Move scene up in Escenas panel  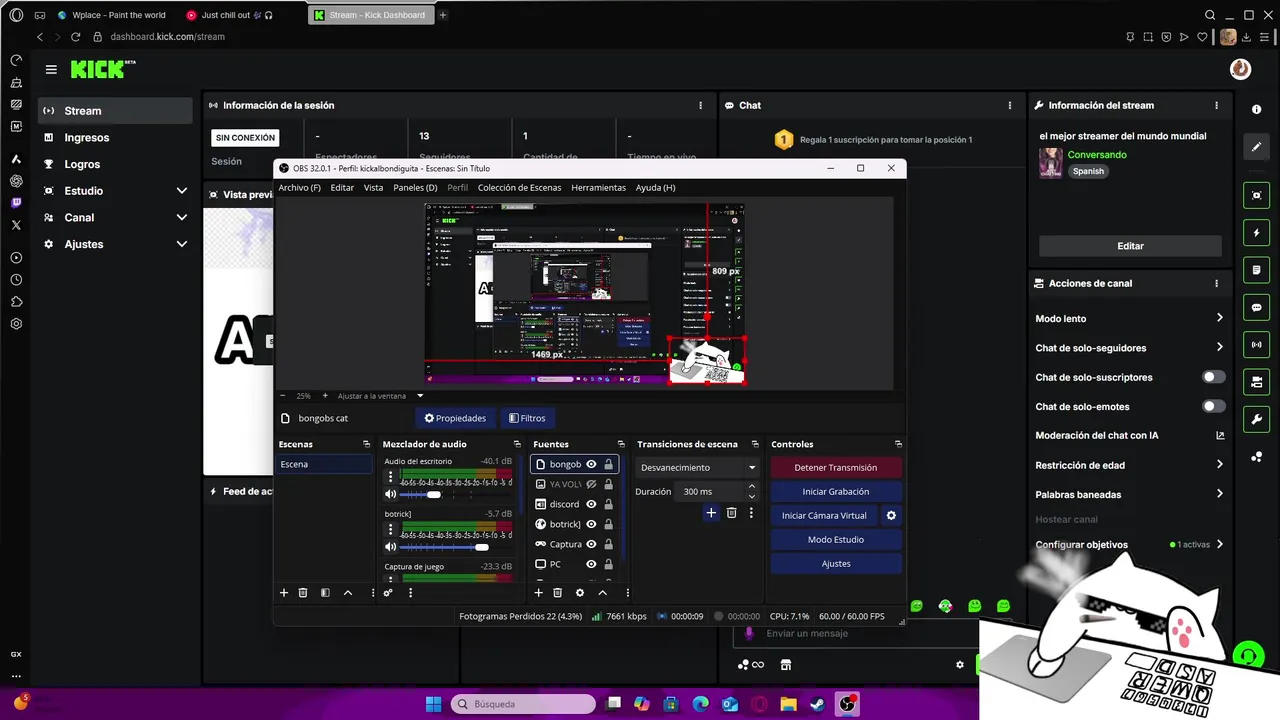[348, 593]
